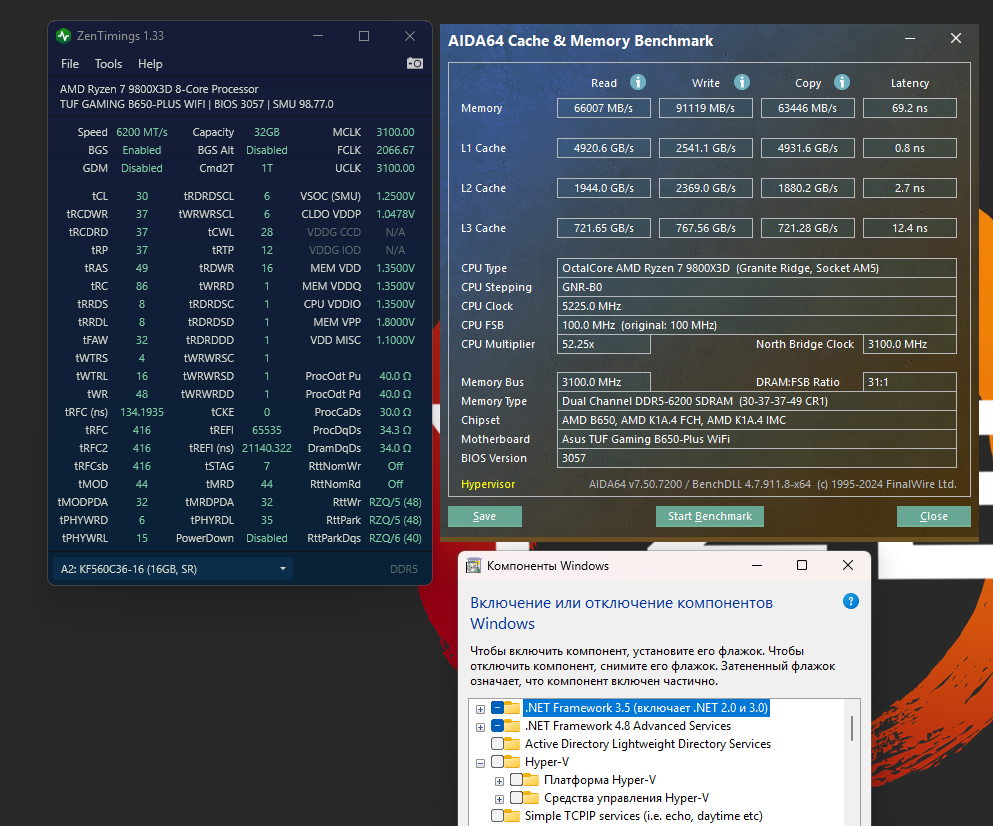
Task: Open info icon beside Copy column
Action: tap(842, 82)
